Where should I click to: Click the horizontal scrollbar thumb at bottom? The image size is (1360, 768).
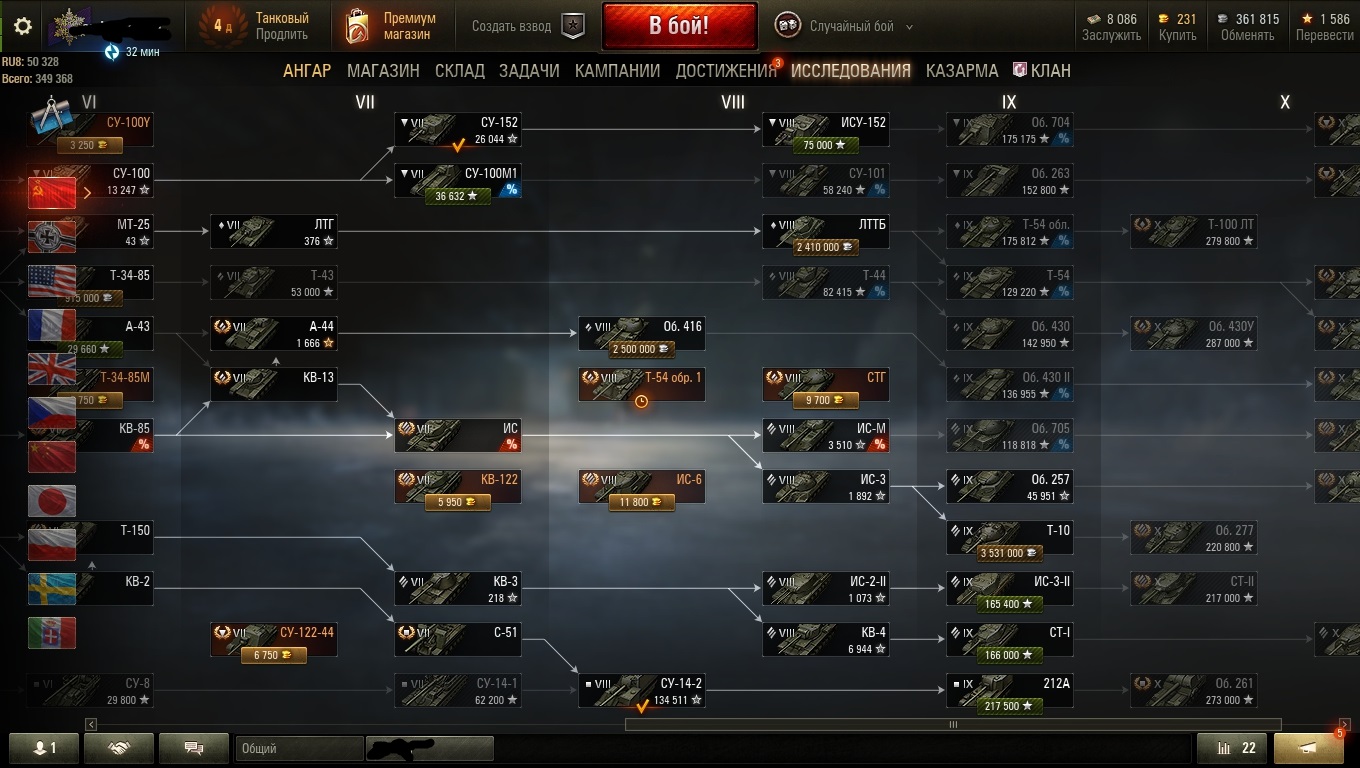[953, 724]
